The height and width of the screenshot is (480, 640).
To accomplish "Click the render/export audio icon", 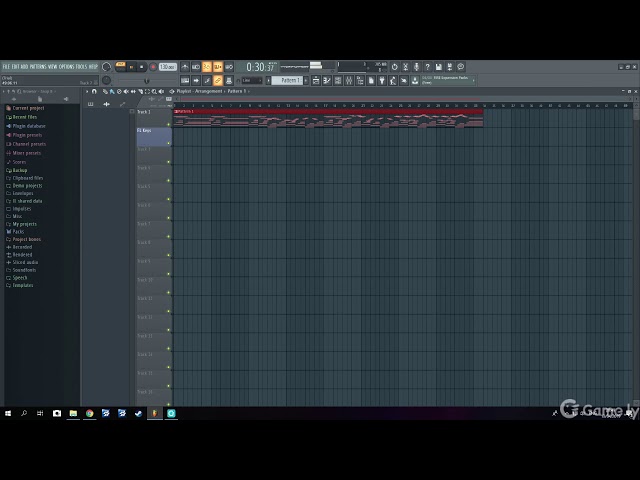I will click(449, 67).
